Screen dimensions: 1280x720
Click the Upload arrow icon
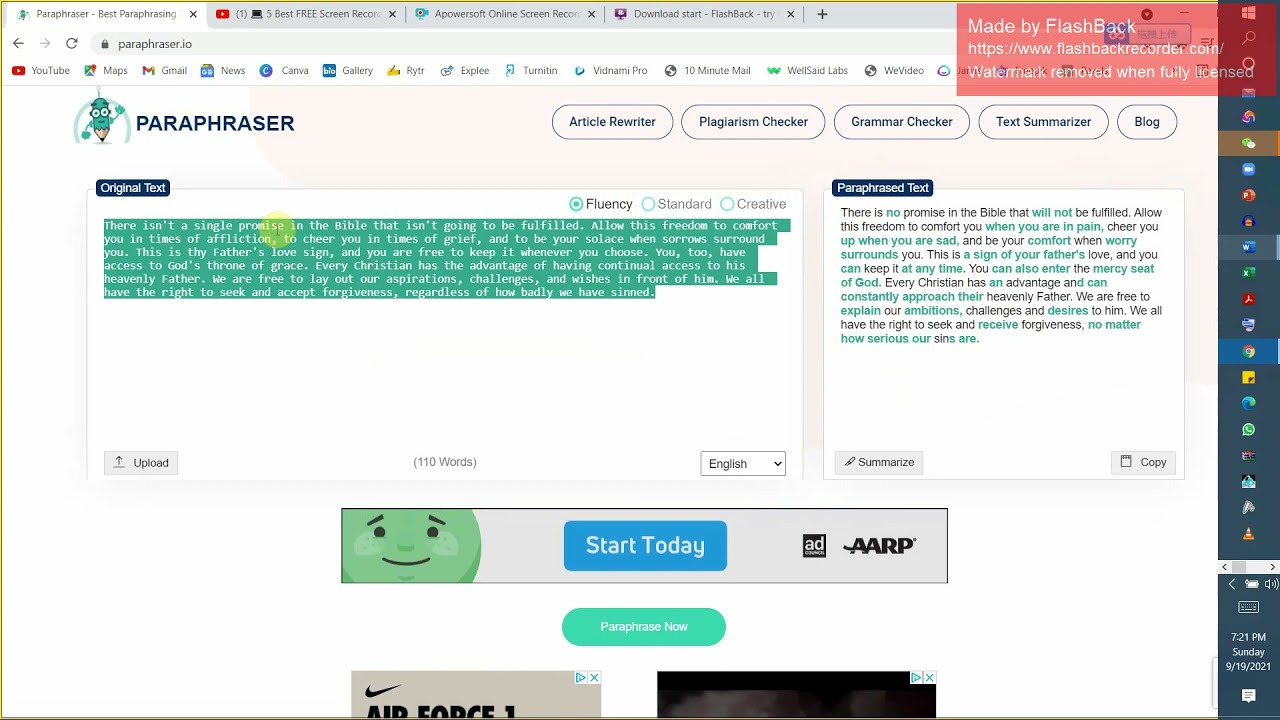(x=119, y=462)
